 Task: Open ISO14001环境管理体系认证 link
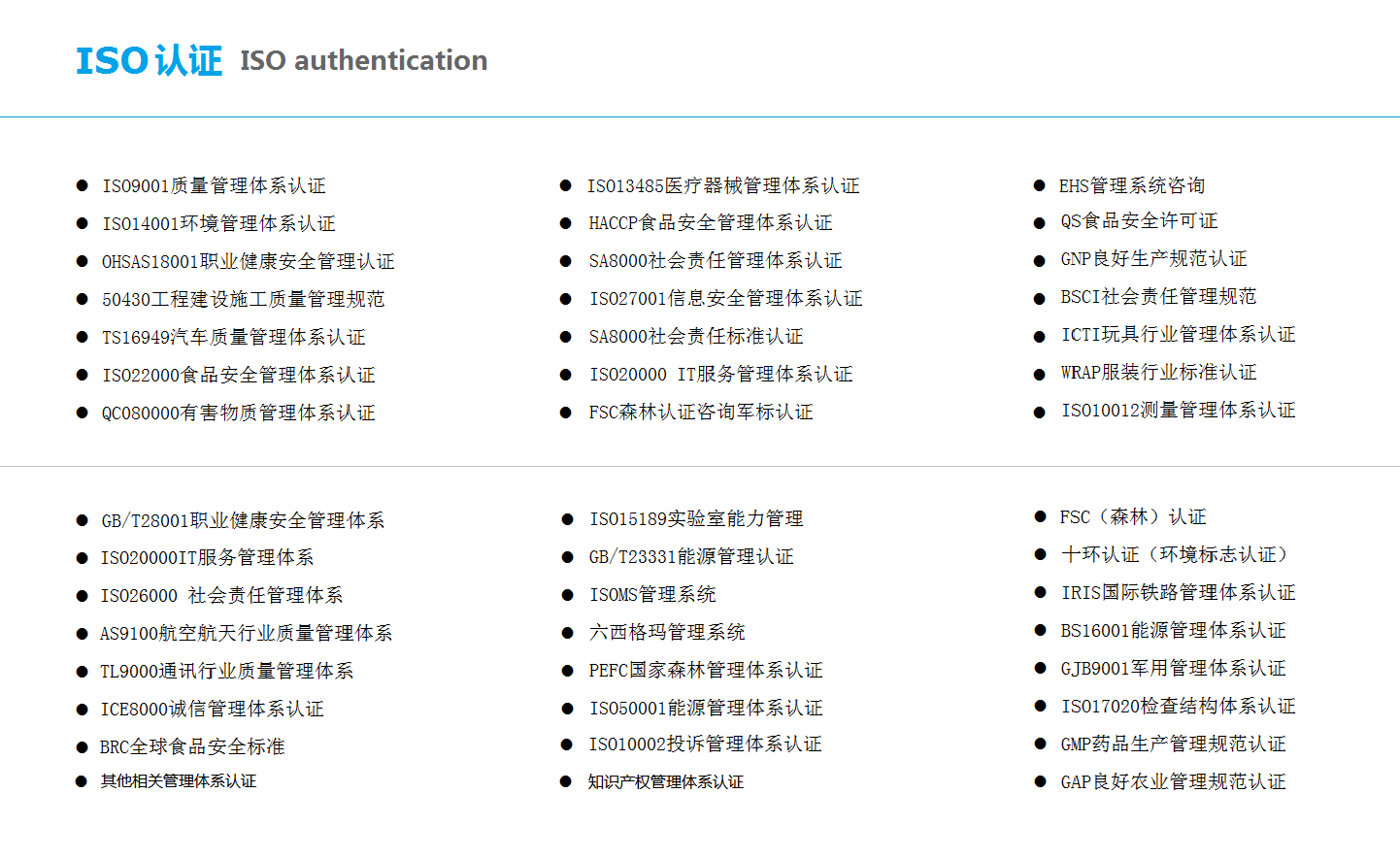pos(218,223)
